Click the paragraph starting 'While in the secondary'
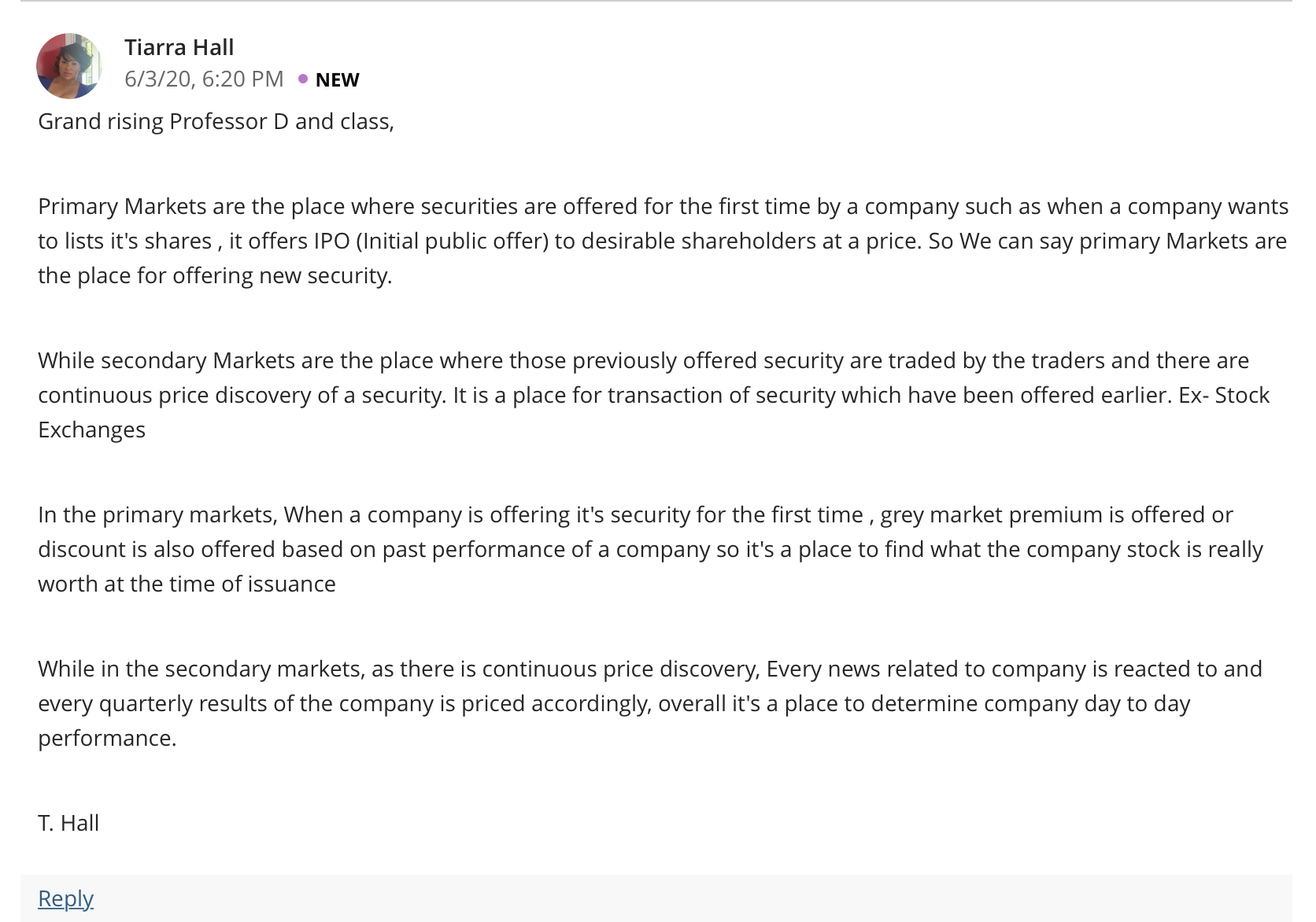The image size is (1316, 922). click(x=650, y=703)
